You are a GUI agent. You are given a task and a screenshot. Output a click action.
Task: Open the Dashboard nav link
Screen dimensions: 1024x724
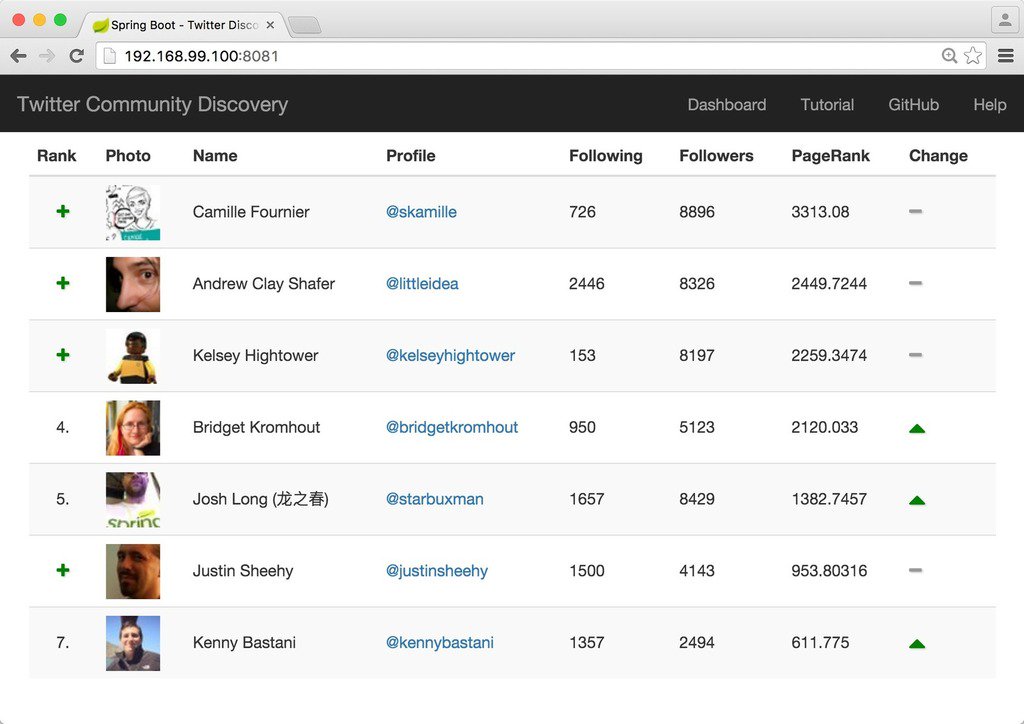[x=727, y=104]
